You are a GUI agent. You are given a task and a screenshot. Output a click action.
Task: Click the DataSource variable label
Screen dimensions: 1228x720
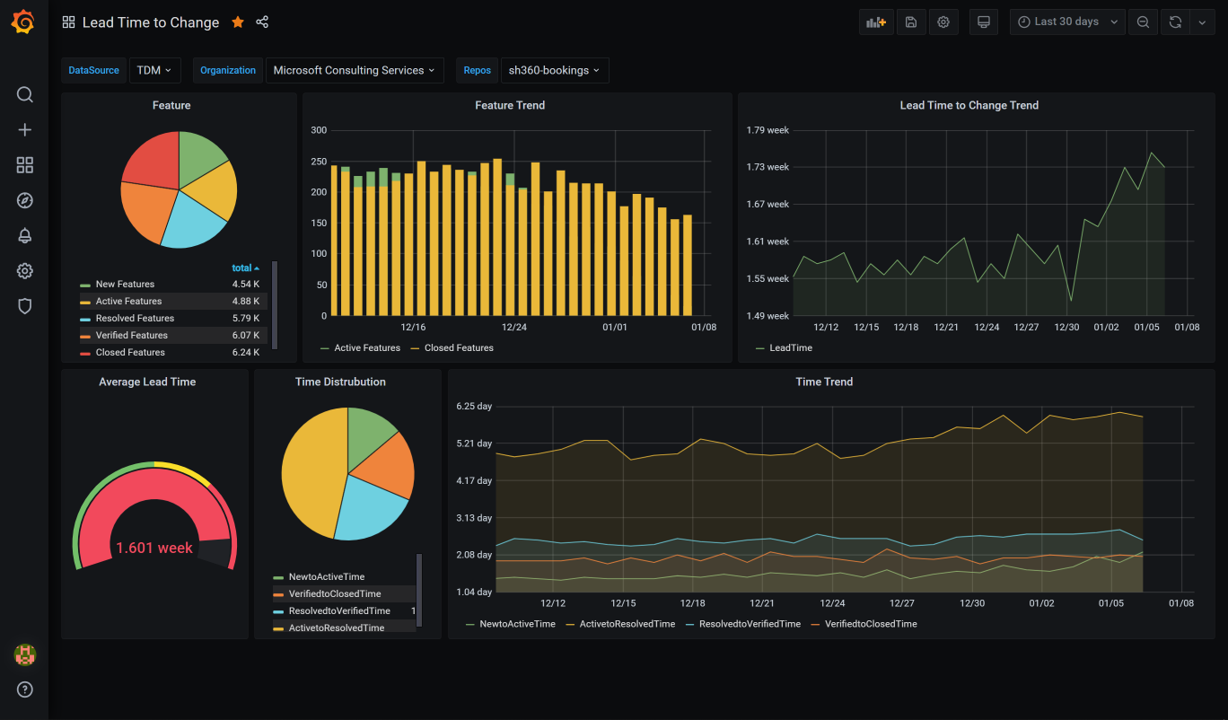coord(94,70)
